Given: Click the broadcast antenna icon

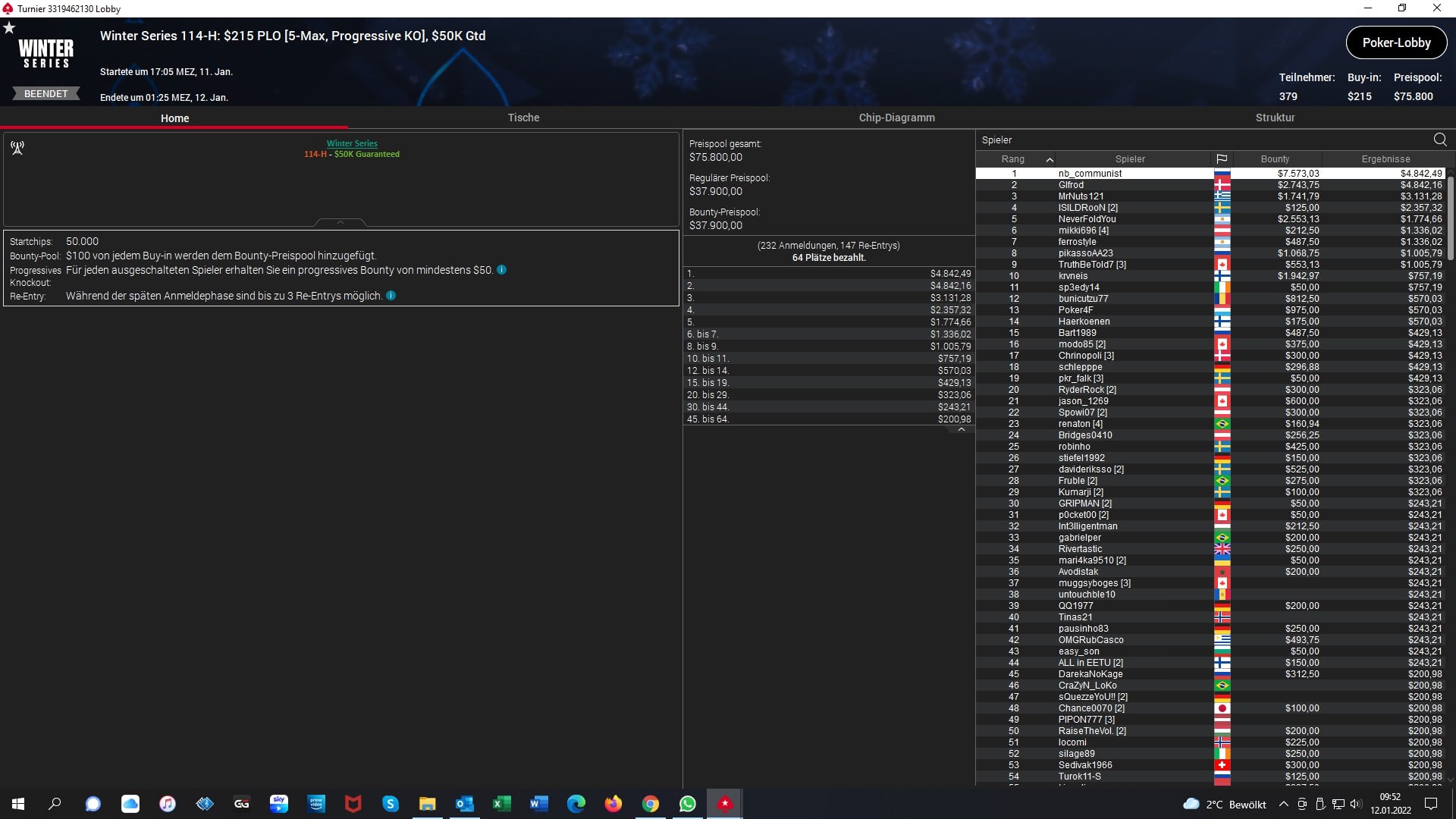Looking at the screenshot, I should point(17,148).
